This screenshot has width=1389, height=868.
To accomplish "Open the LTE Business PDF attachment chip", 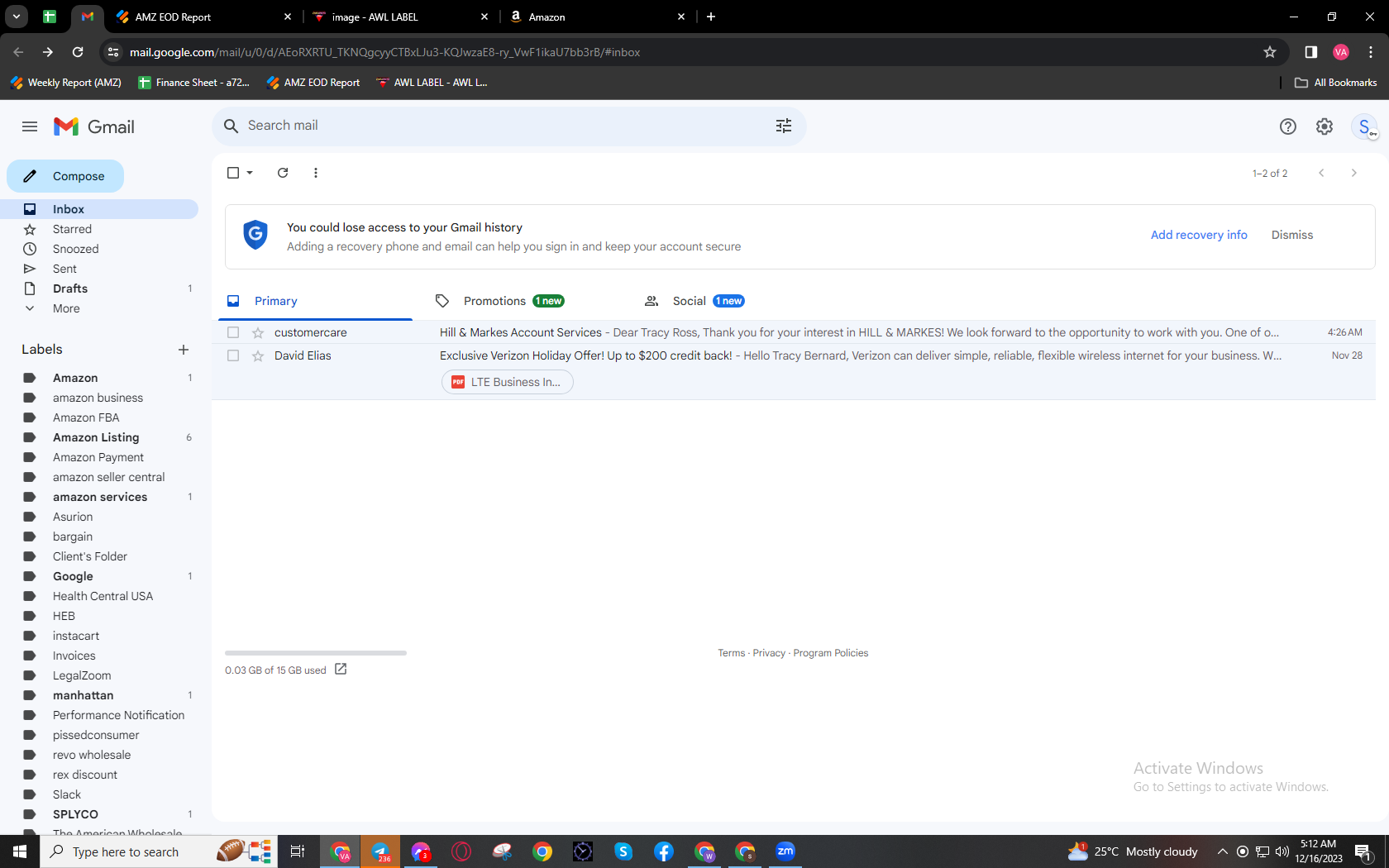I will click(x=508, y=382).
